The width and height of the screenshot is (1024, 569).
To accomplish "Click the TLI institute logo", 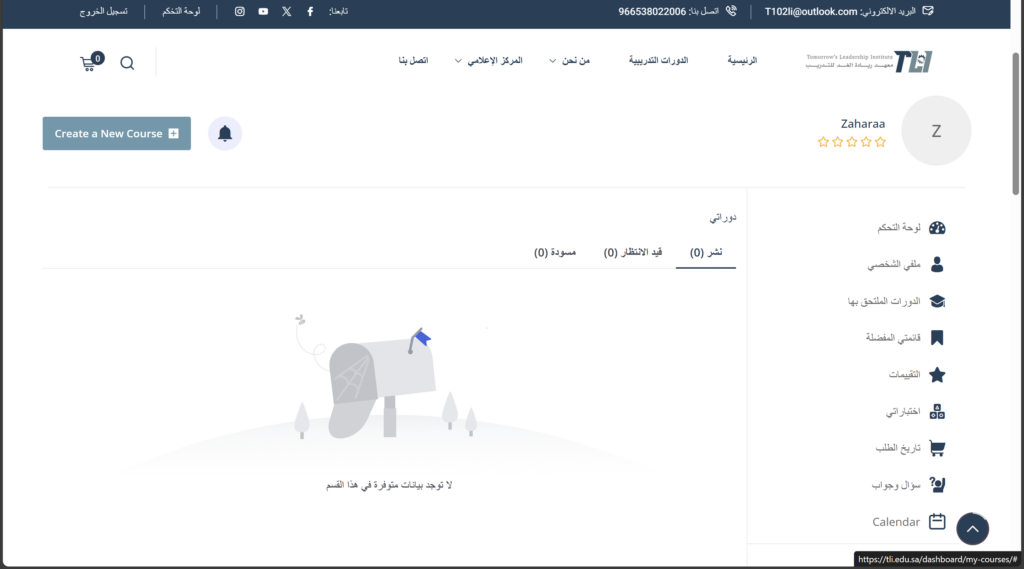I will [869, 62].
